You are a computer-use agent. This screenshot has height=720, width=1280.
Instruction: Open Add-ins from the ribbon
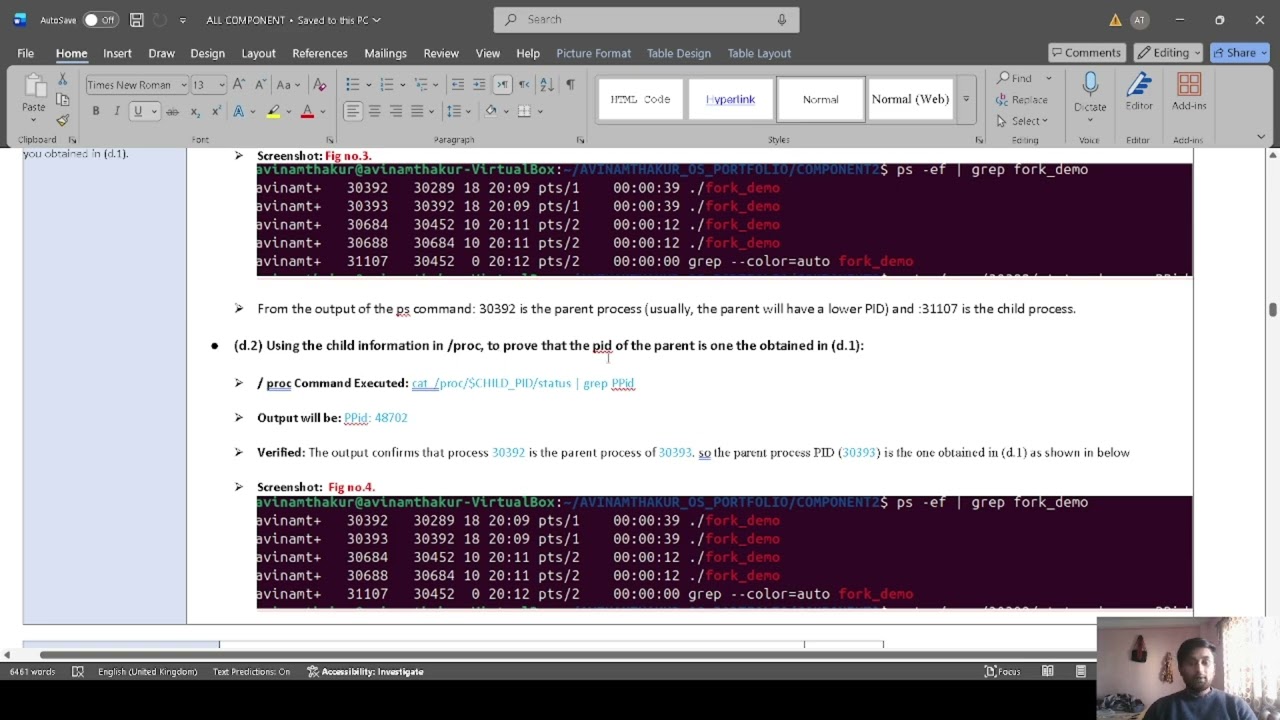point(1189,91)
